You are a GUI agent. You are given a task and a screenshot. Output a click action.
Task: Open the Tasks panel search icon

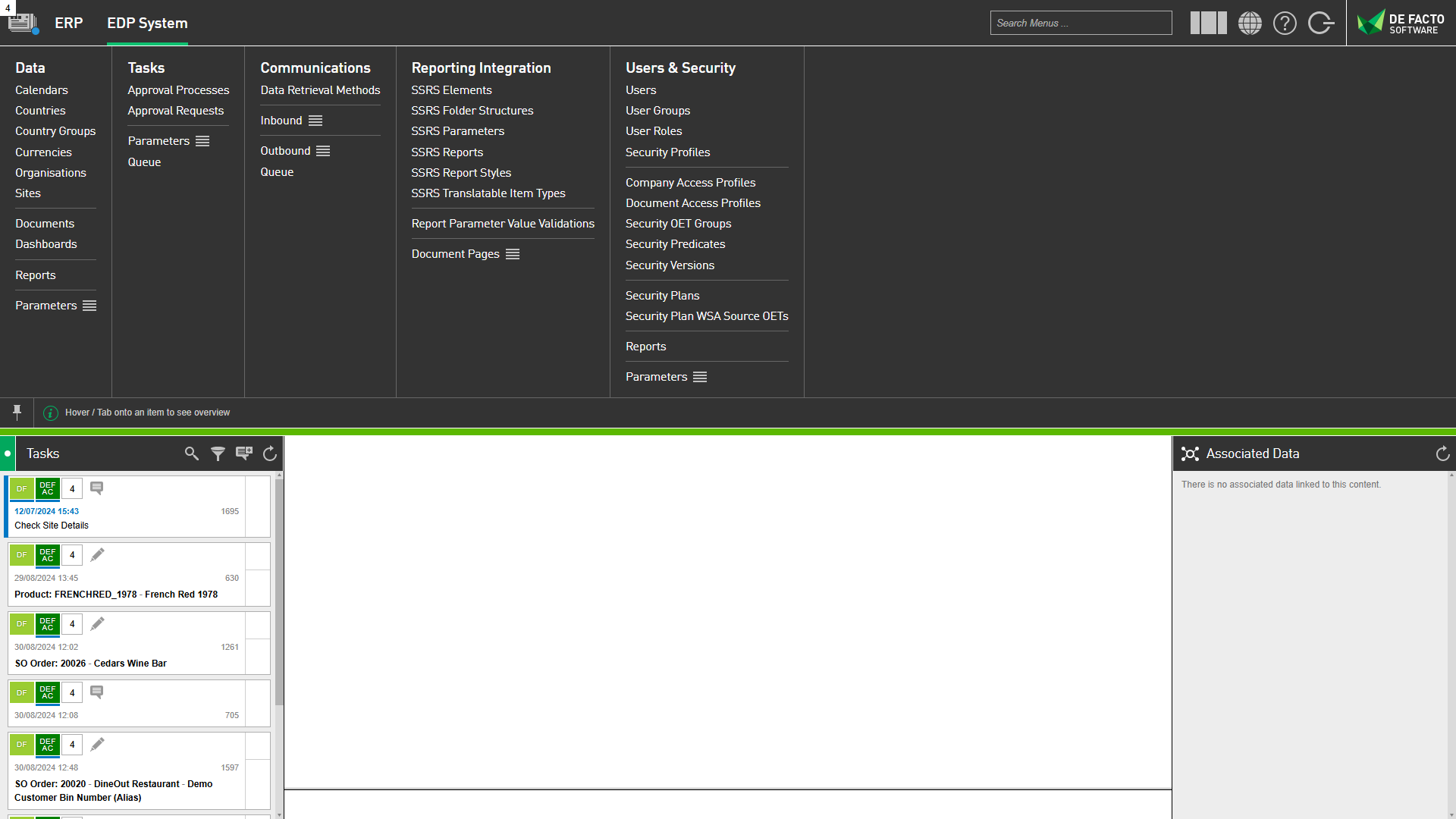[x=191, y=453]
